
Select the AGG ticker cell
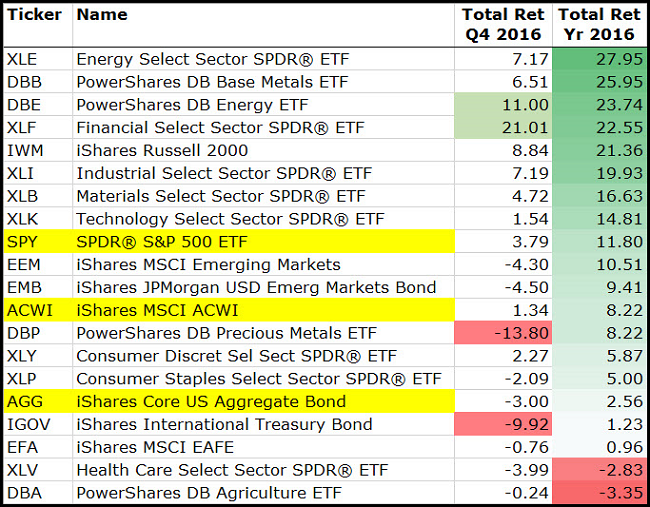(x=38, y=402)
